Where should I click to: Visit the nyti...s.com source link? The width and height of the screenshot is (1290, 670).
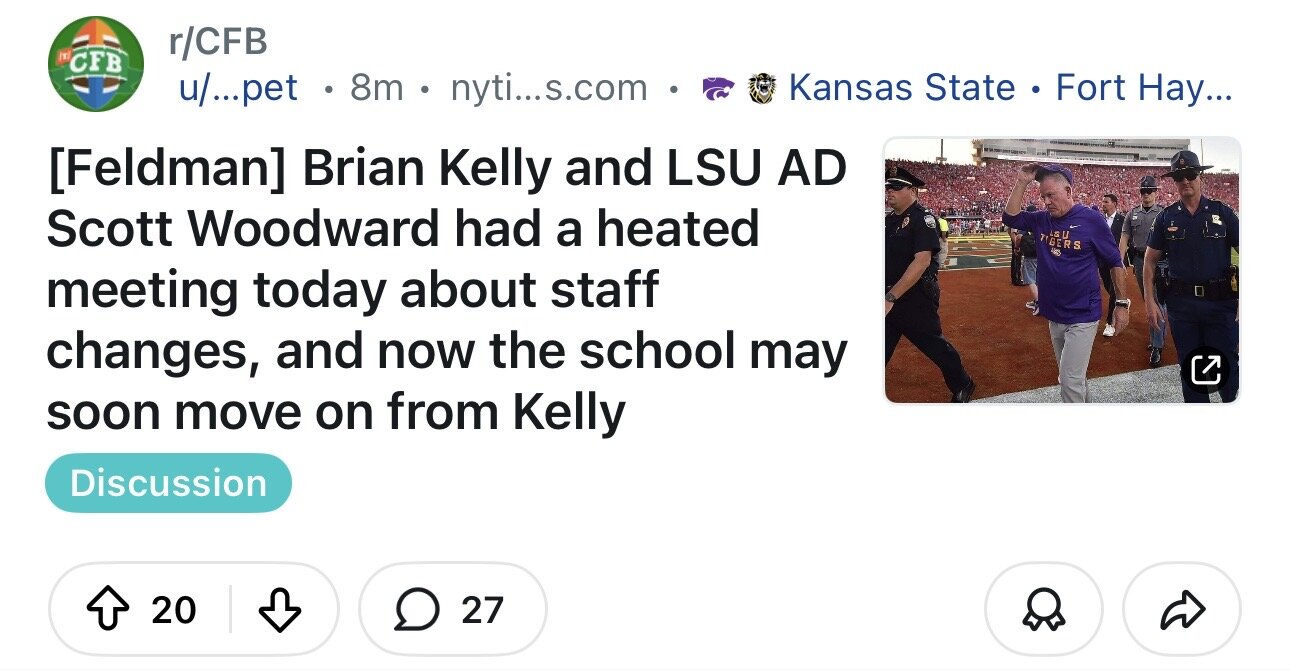point(548,88)
